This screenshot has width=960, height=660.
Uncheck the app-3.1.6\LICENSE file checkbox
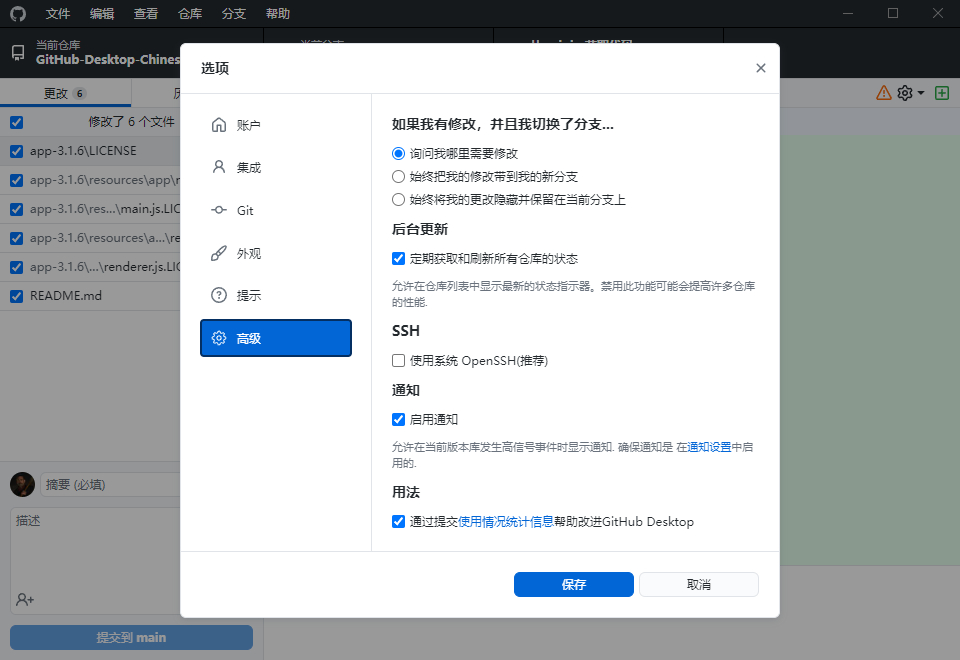tap(17, 151)
